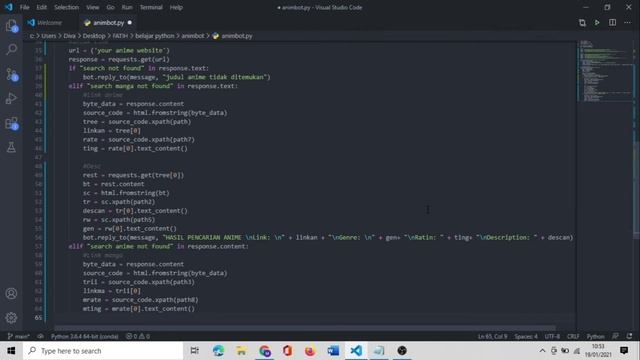Open Firefox from taskbar

(310, 351)
